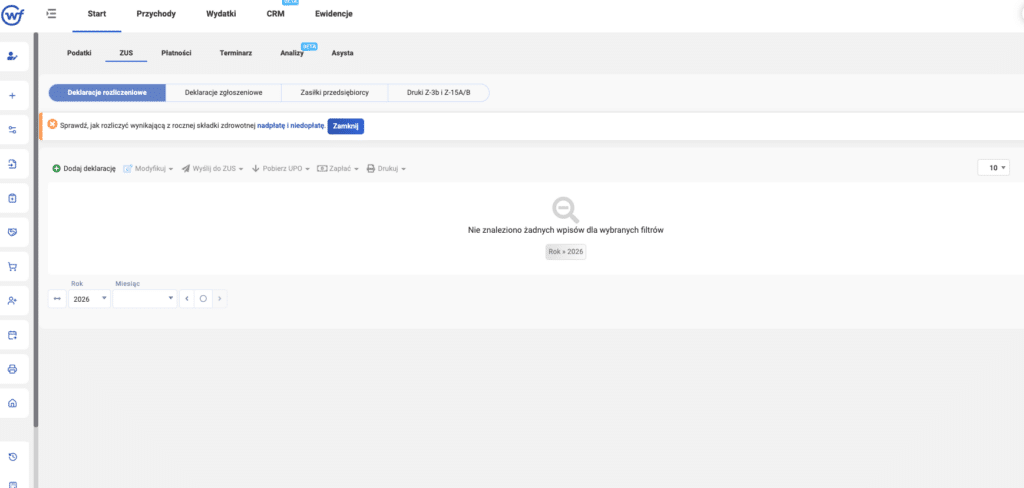This screenshot has height=488, width=1024.
Task: Click the handshake sidebar icon
Action: (12, 232)
